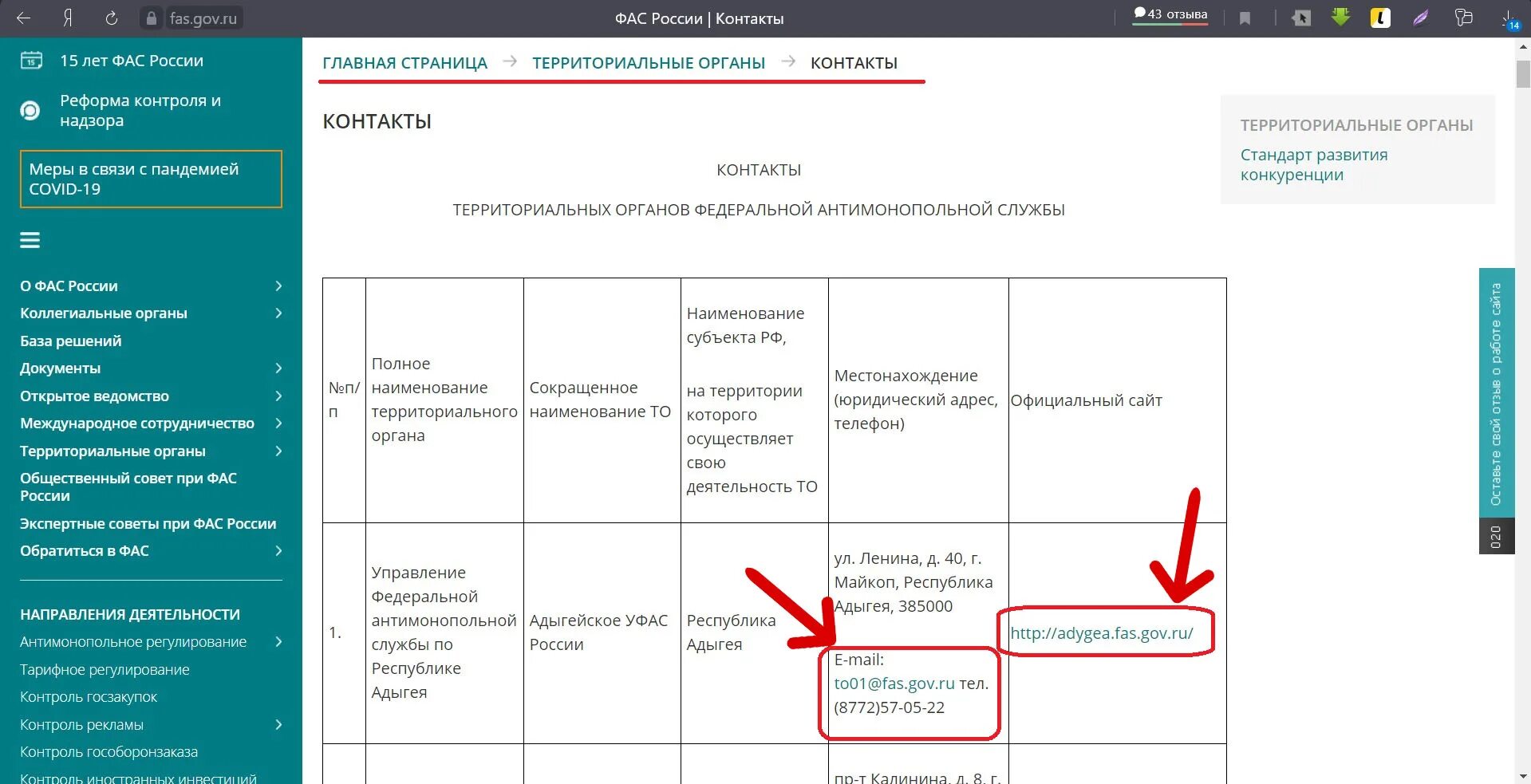Select header cell Официальный сайт
This screenshot has height=784, width=1531.
click(1086, 400)
